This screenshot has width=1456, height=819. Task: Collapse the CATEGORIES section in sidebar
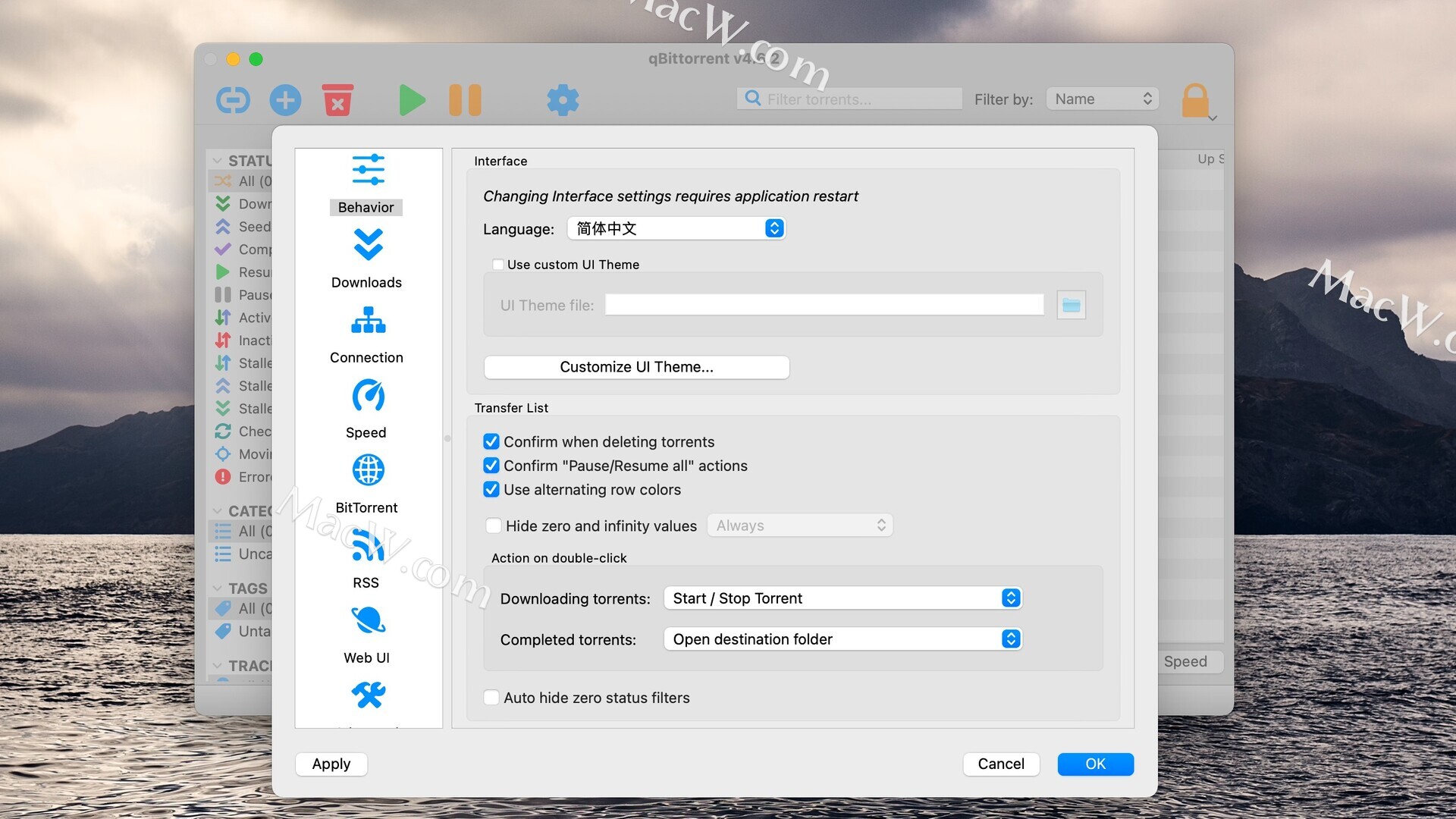(218, 511)
